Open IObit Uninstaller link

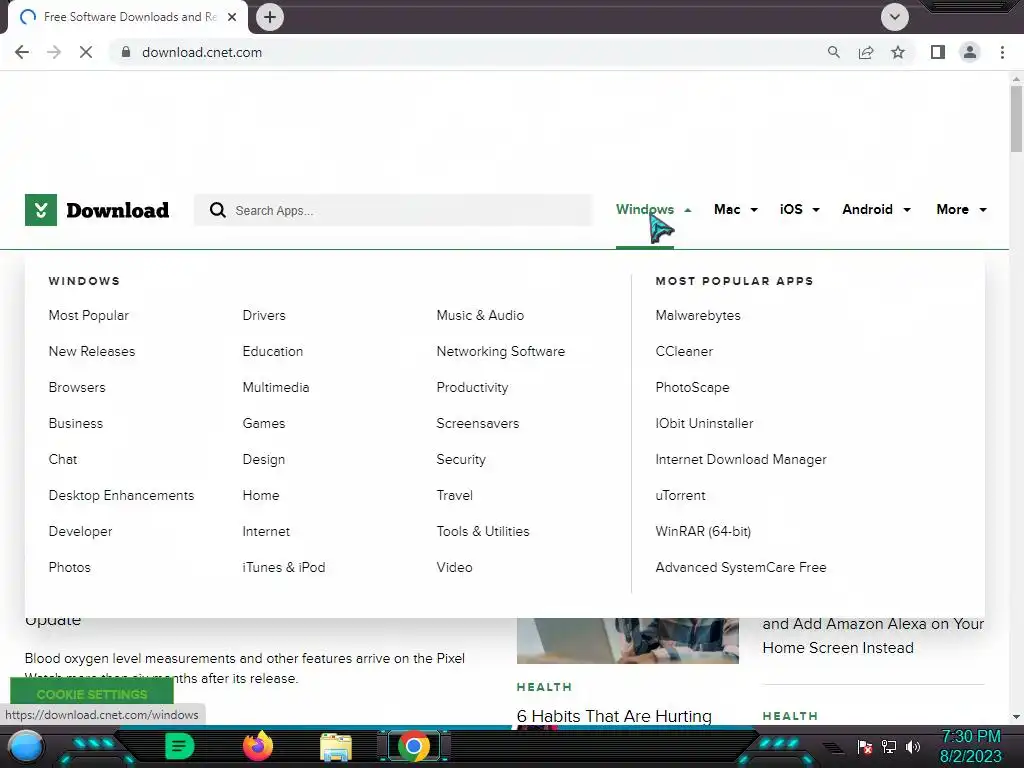point(705,423)
